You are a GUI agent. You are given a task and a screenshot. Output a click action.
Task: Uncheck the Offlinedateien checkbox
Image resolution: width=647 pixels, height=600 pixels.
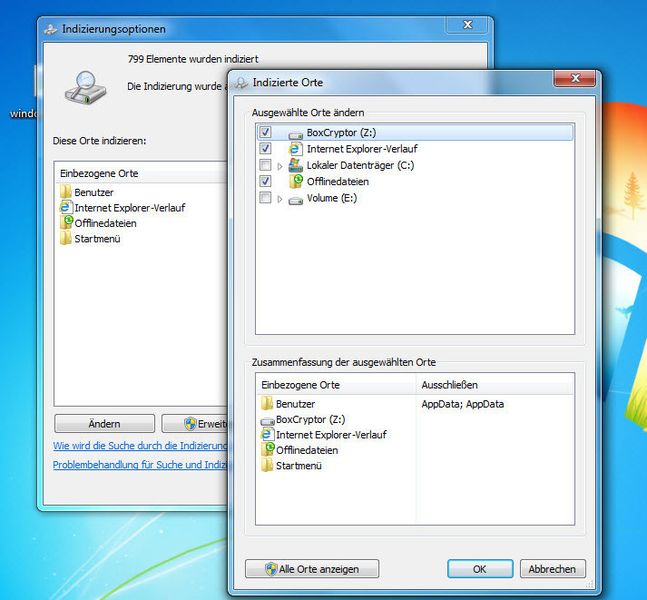click(265, 181)
